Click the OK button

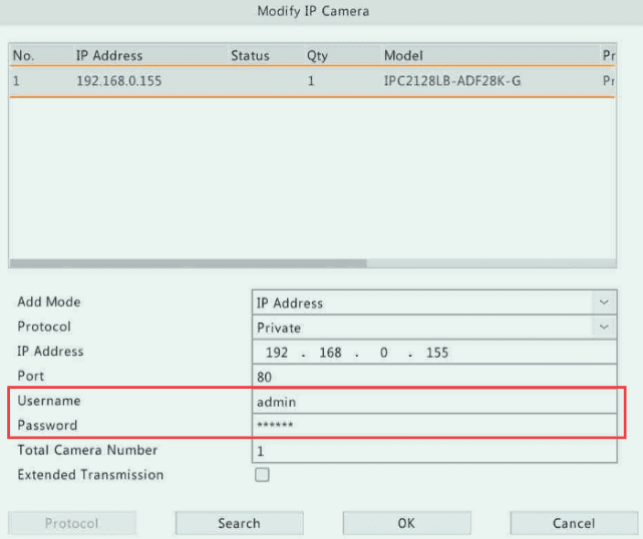pyautogui.click(x=406, y=523)
